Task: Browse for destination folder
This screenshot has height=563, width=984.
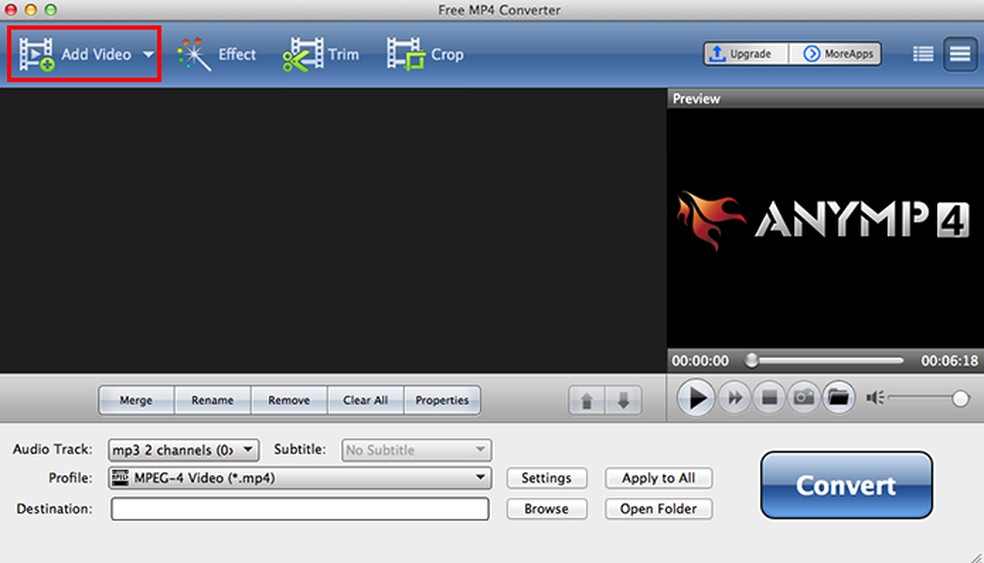Action: pos(547,509)
